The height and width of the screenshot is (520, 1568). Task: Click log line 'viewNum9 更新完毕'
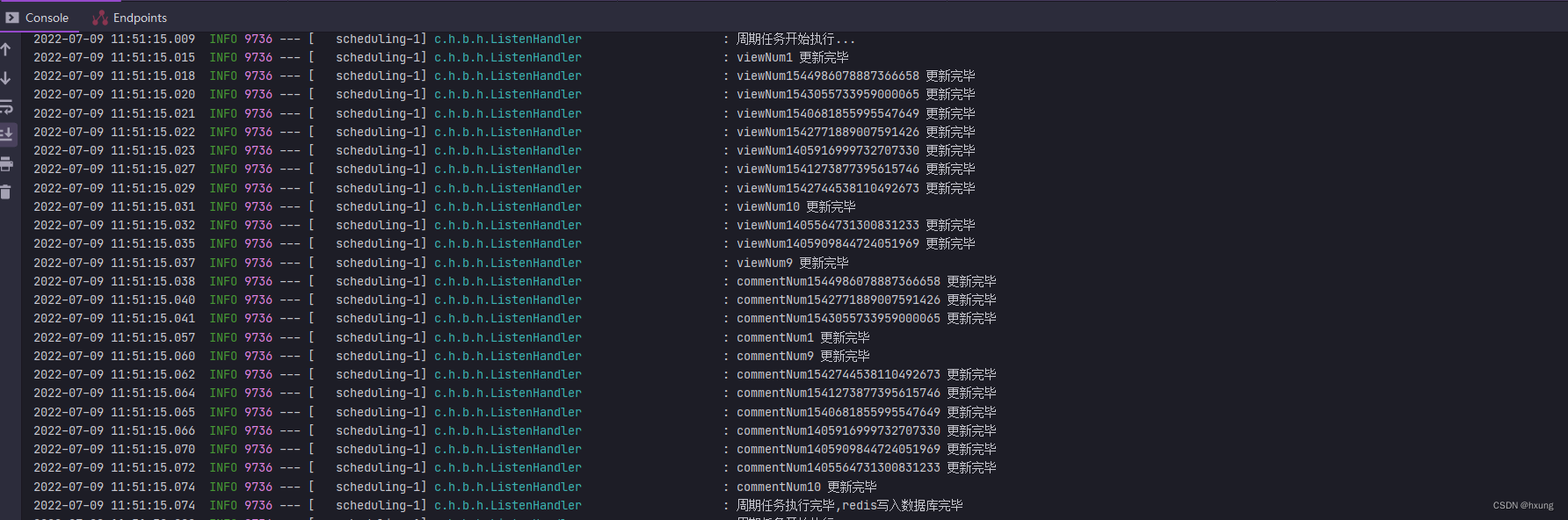[x=793, y=263]
